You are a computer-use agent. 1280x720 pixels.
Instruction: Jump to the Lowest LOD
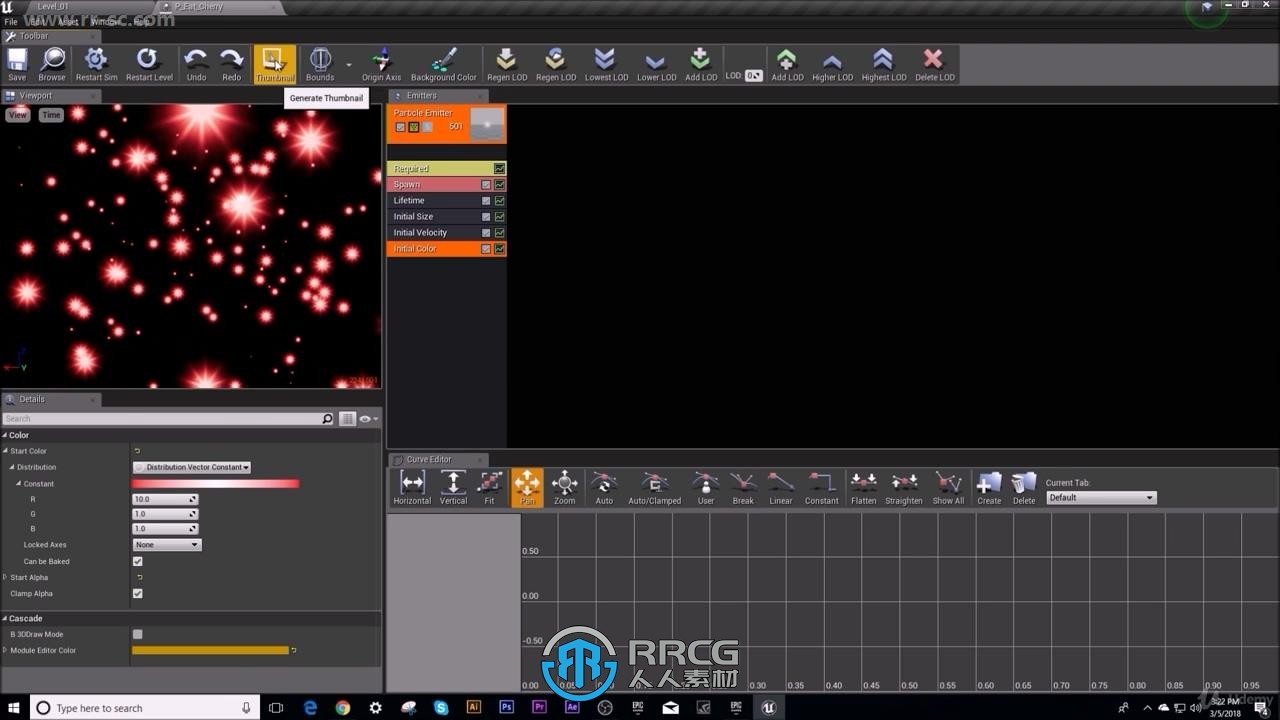click(606, 64)
